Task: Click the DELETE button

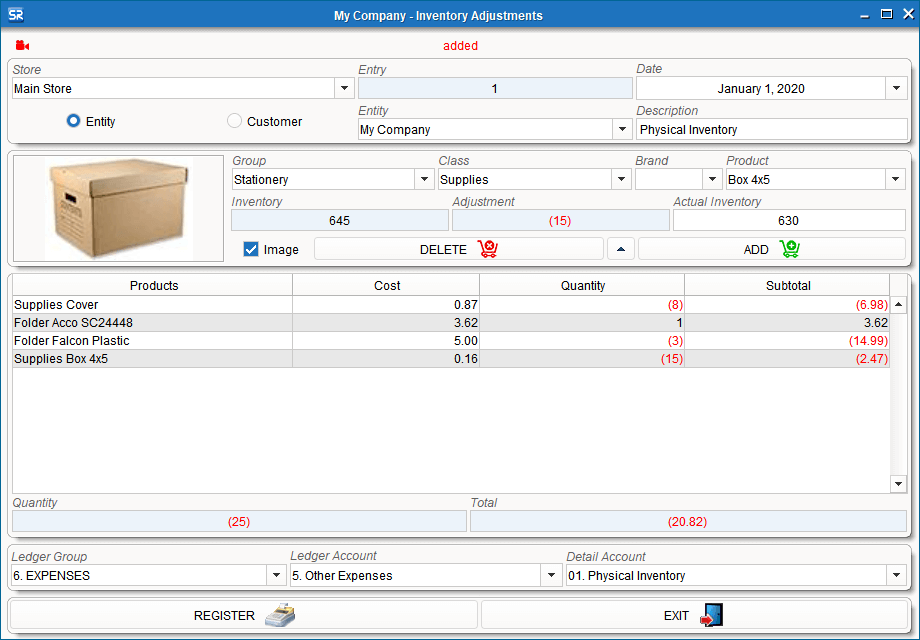Action: tap(459, 249)
